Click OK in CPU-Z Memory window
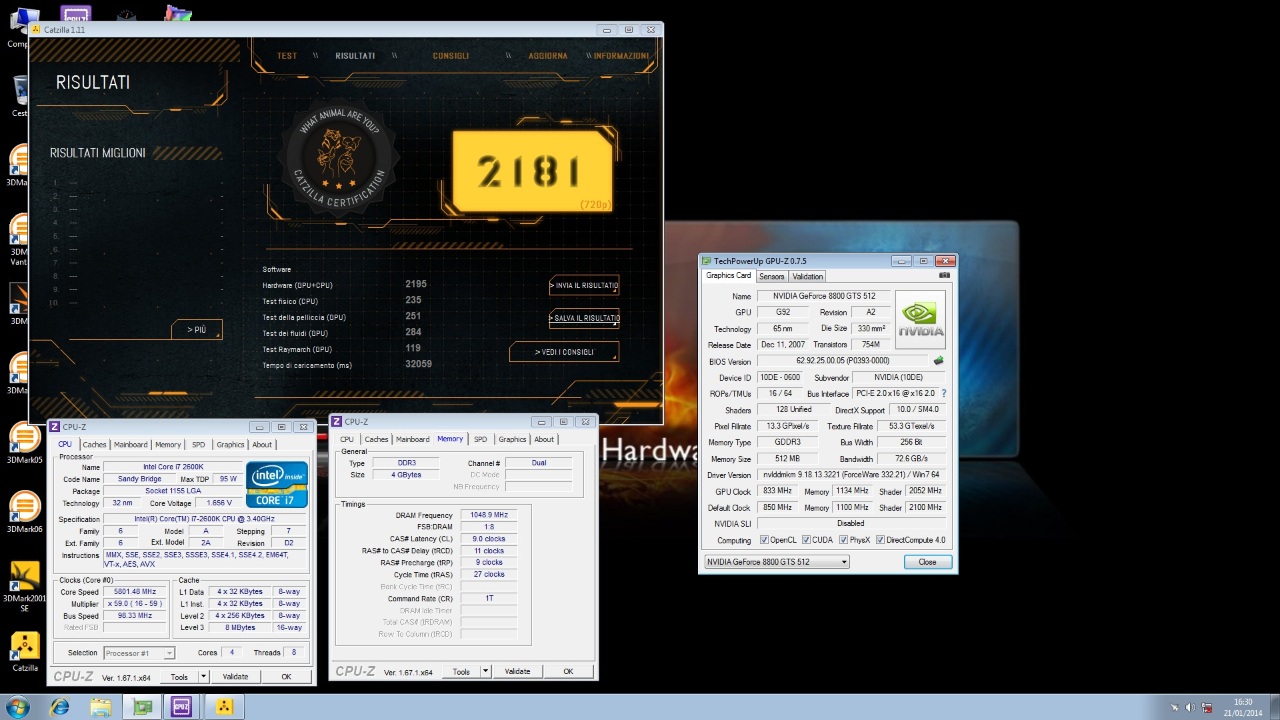1280x720 pixels. (x=568, y=672)
